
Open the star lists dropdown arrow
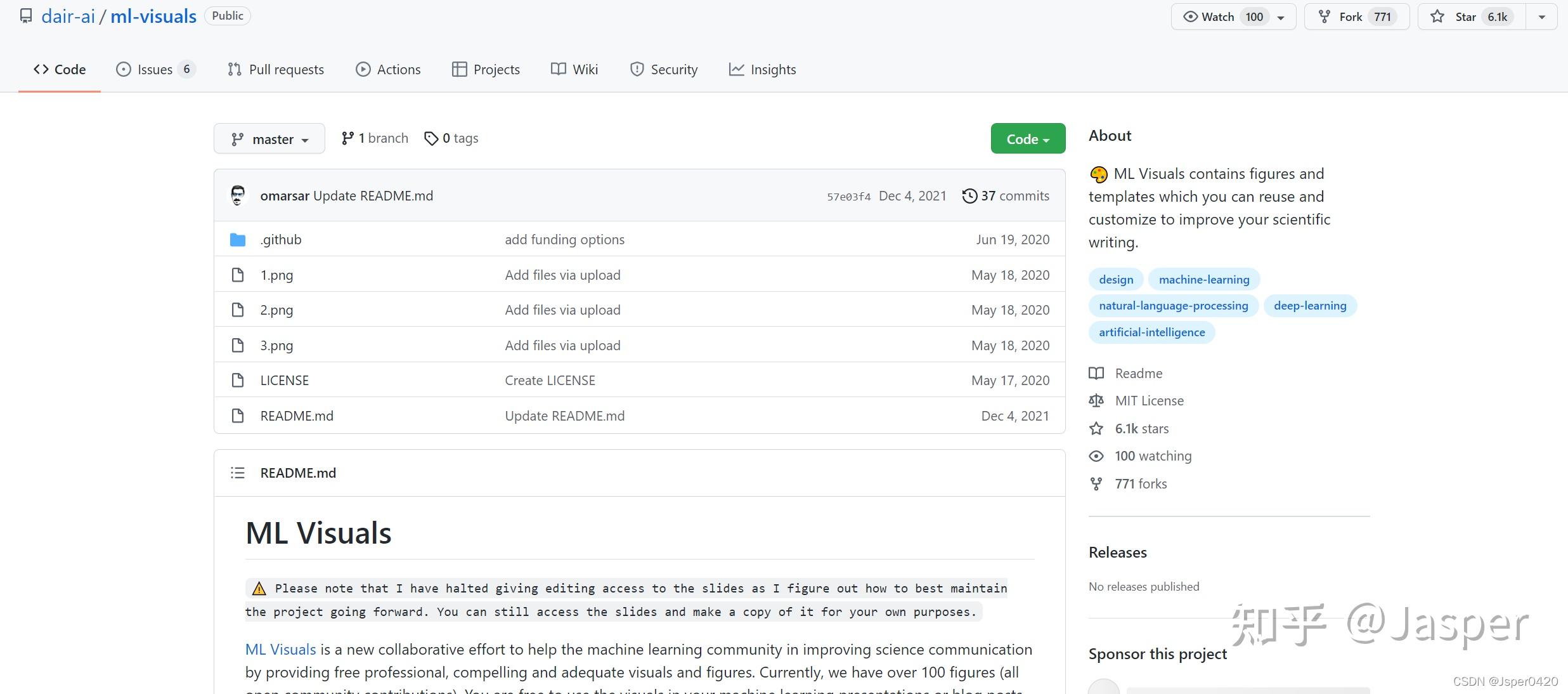pyautogui.click(x=1541, y=17)
